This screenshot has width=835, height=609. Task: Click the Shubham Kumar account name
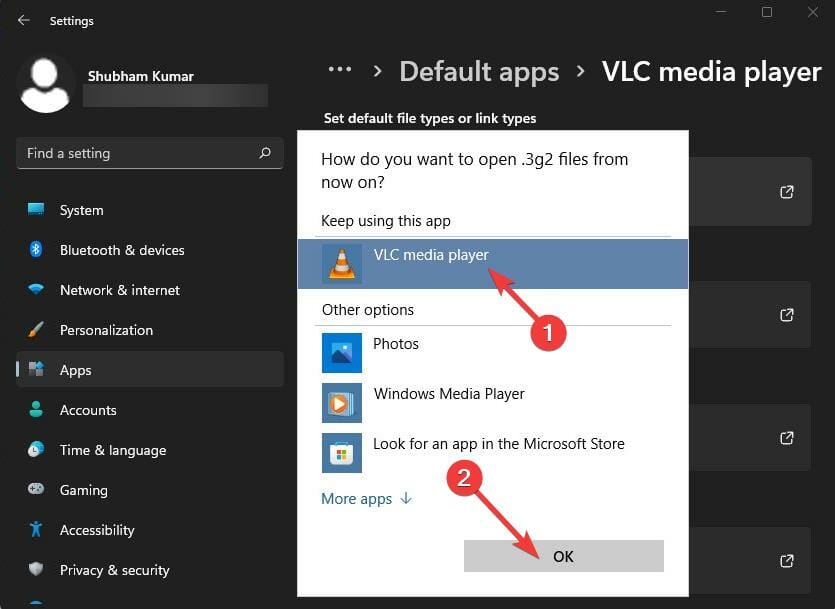tap(141, 76)
